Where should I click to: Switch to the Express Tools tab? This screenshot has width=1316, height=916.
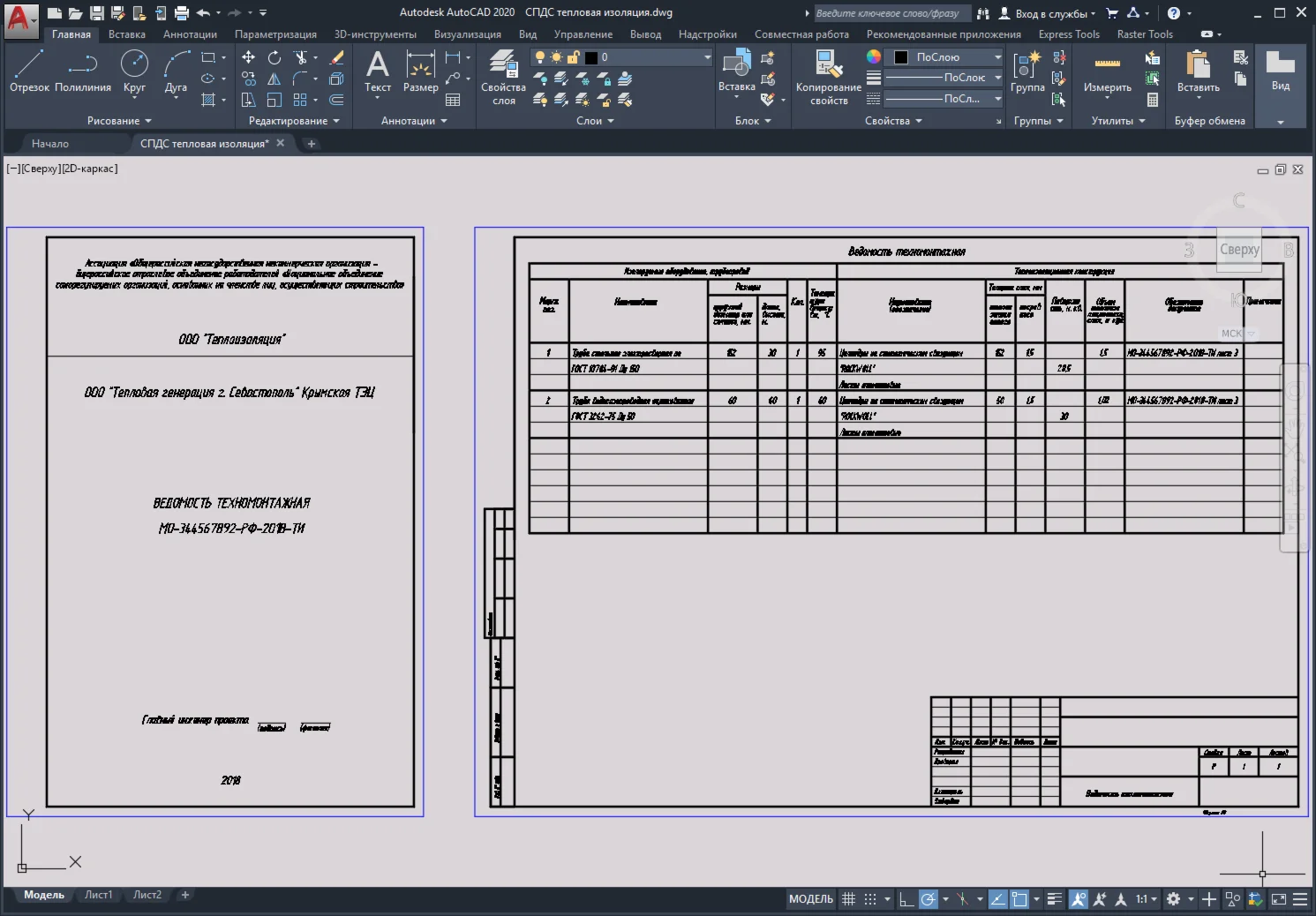coord(1069,34)
